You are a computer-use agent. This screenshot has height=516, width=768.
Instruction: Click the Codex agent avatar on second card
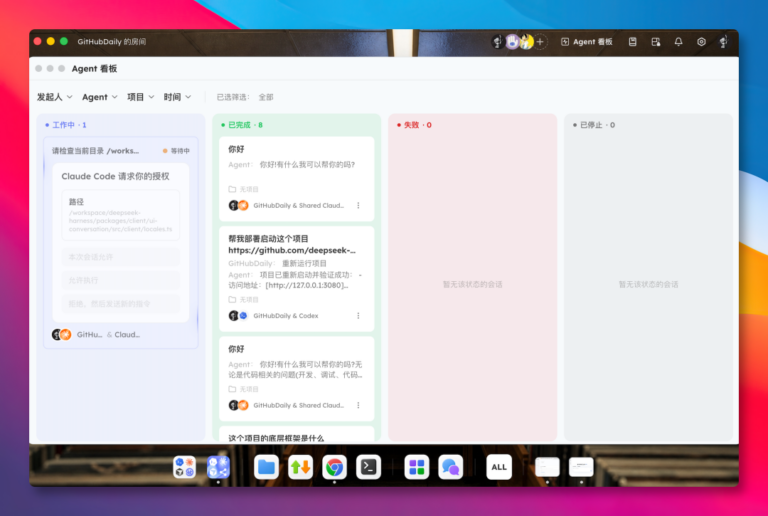click(x=243, y=316)
